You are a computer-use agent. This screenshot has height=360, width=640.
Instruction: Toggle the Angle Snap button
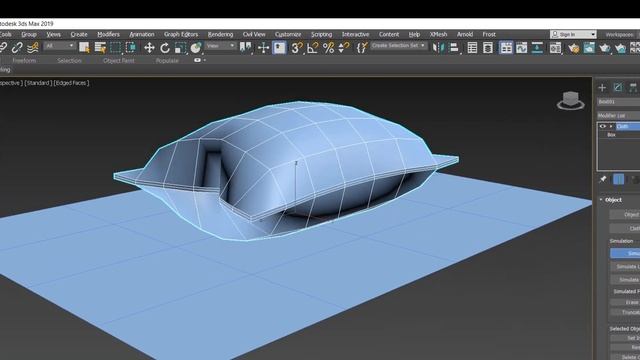[312, 48]
